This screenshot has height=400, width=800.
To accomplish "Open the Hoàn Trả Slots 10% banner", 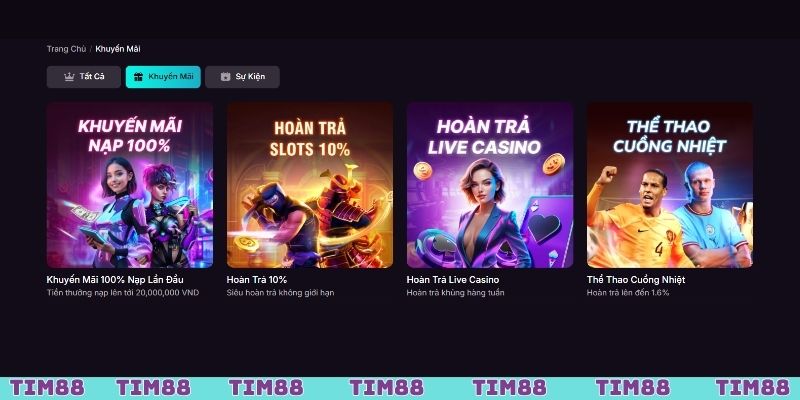I will 310,185.
